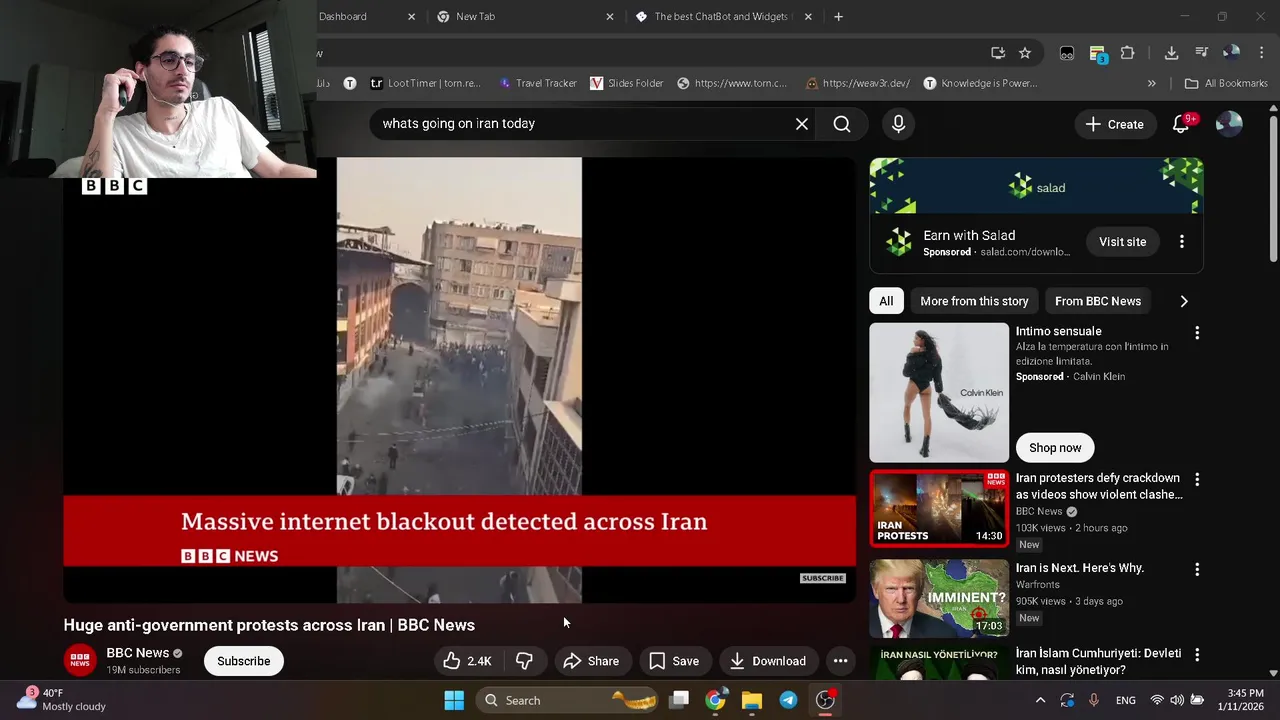Open Chrome extensions puzzle icon
The height and width of the screenshot is (720, 1280).
[x=1127, y=53]
